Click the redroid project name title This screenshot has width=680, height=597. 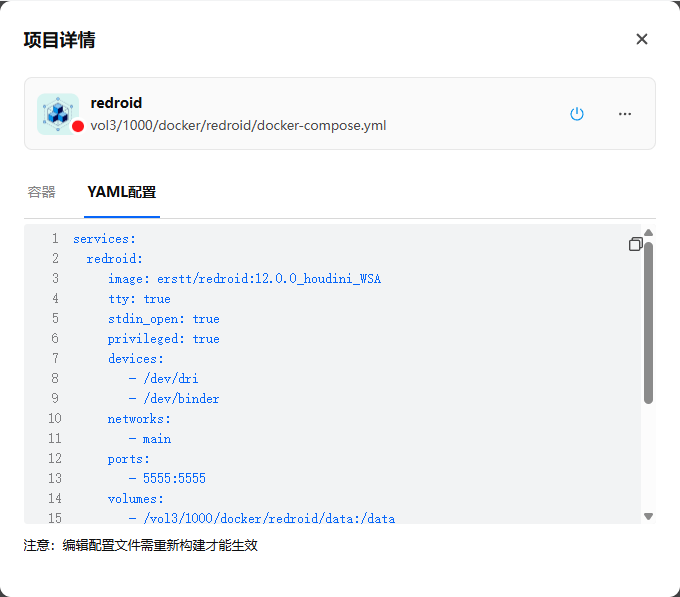point(116,103)
